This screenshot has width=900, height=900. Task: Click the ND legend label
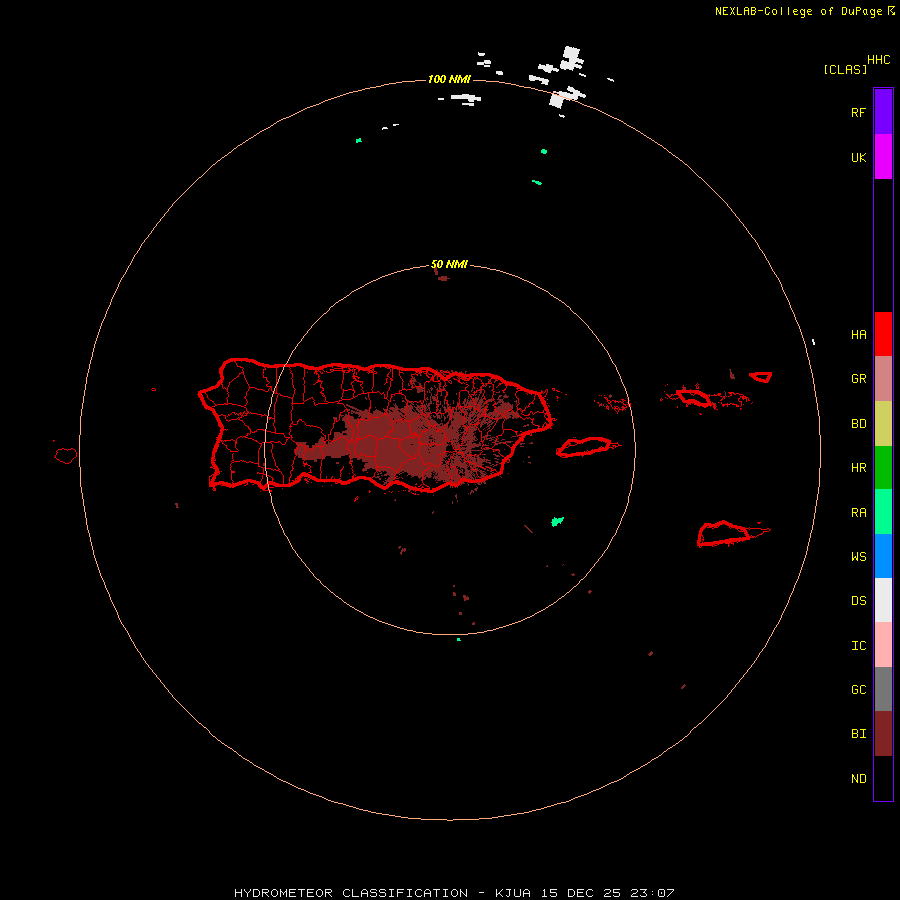(859, 779)
